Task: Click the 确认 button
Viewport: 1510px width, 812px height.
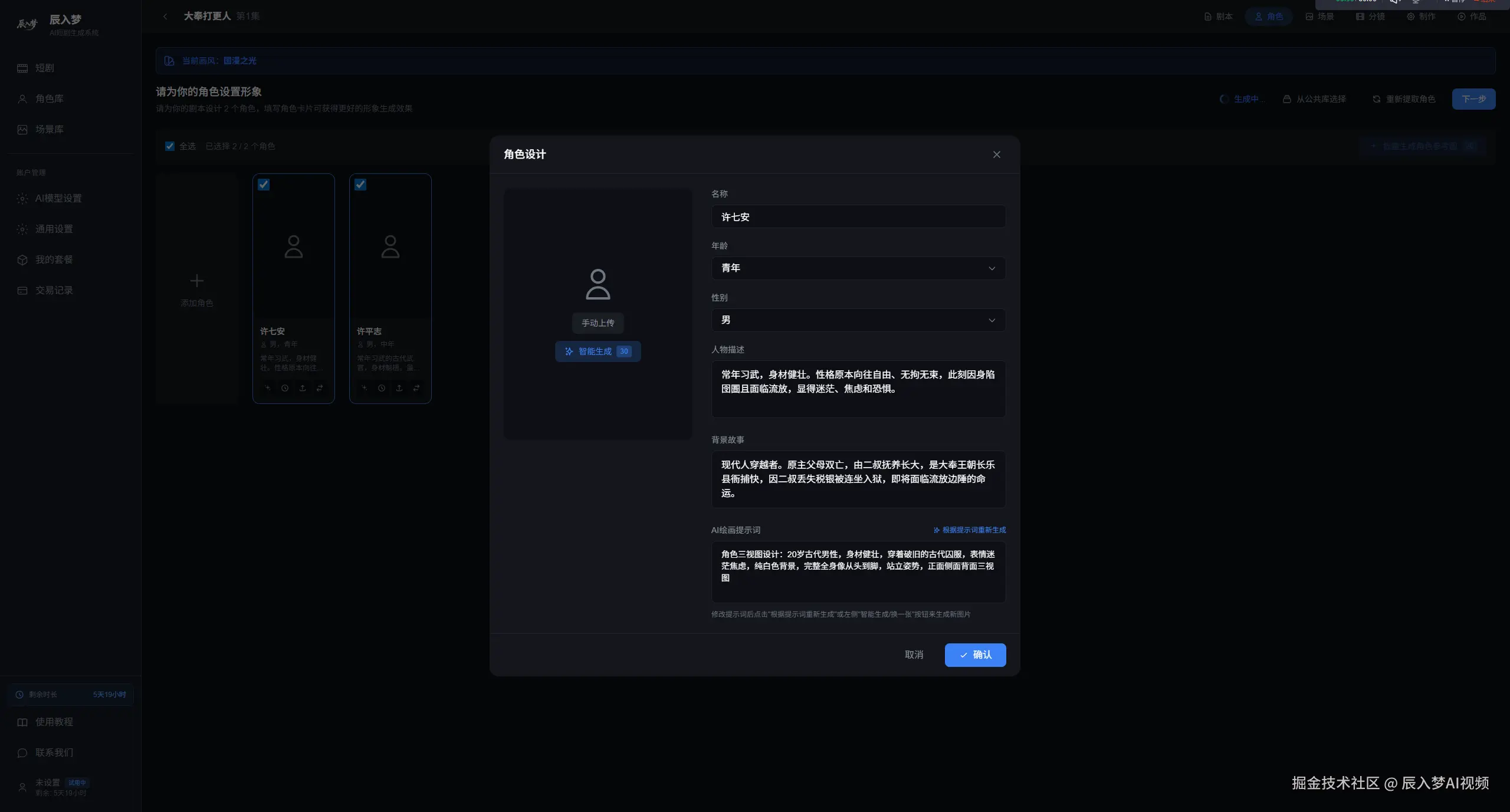Action: tap(975, 655)
